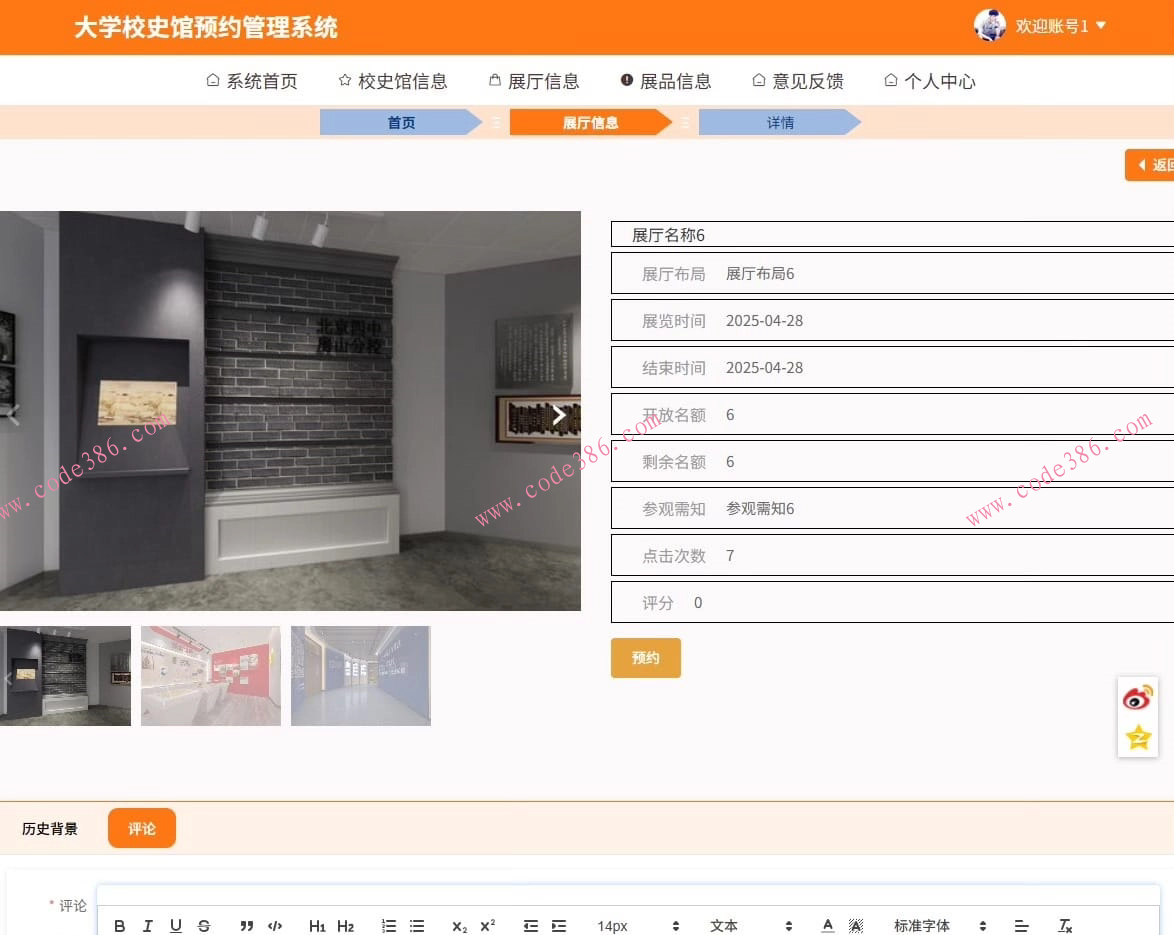The width and height of the screenshot is (1174, 935).
Task: Select the red exhibition hall thumbnail
Action: coord(210,675)
